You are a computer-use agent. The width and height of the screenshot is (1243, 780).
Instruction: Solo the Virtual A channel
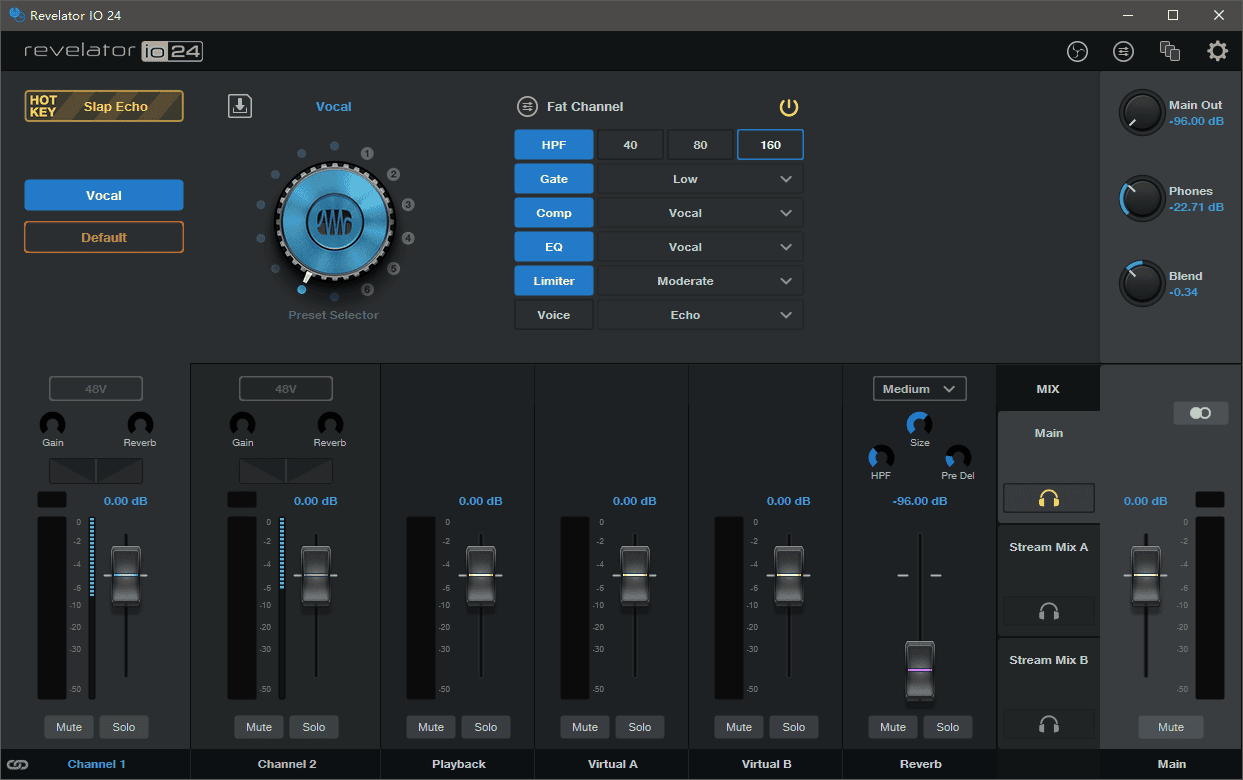(x=640, y=727)
